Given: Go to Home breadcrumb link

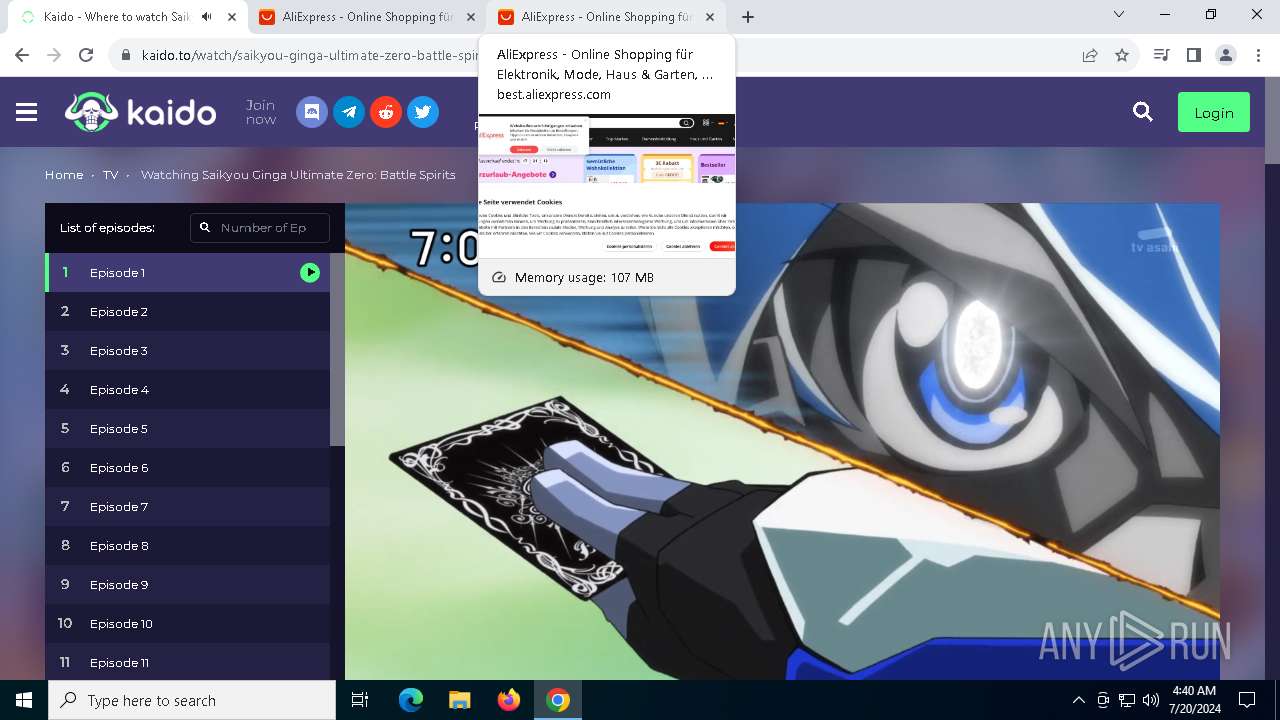Looking at the screenshot, I should pyautogui.click(x=64, y=175).
